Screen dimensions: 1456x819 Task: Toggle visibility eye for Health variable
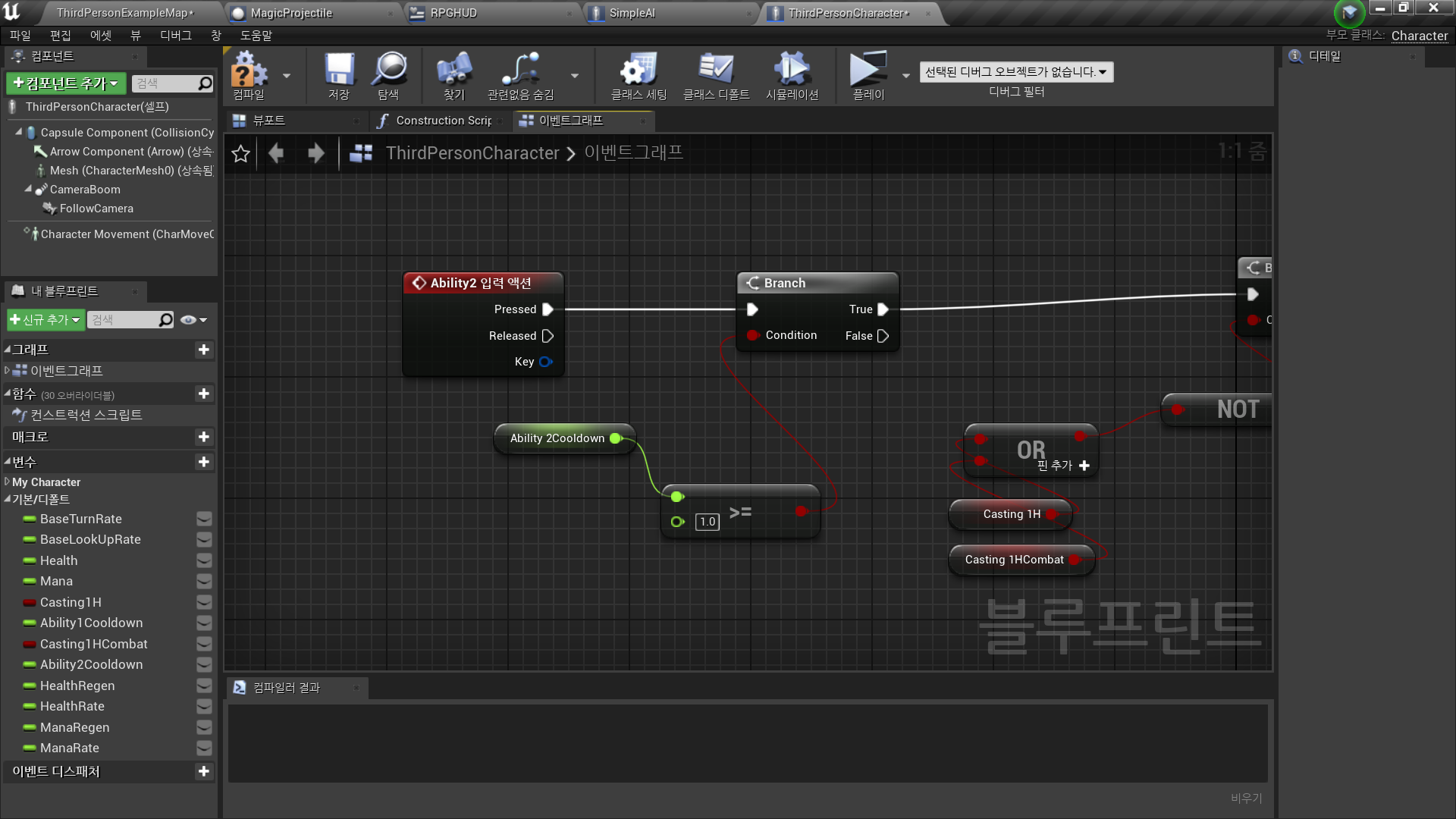click(204, 560)
